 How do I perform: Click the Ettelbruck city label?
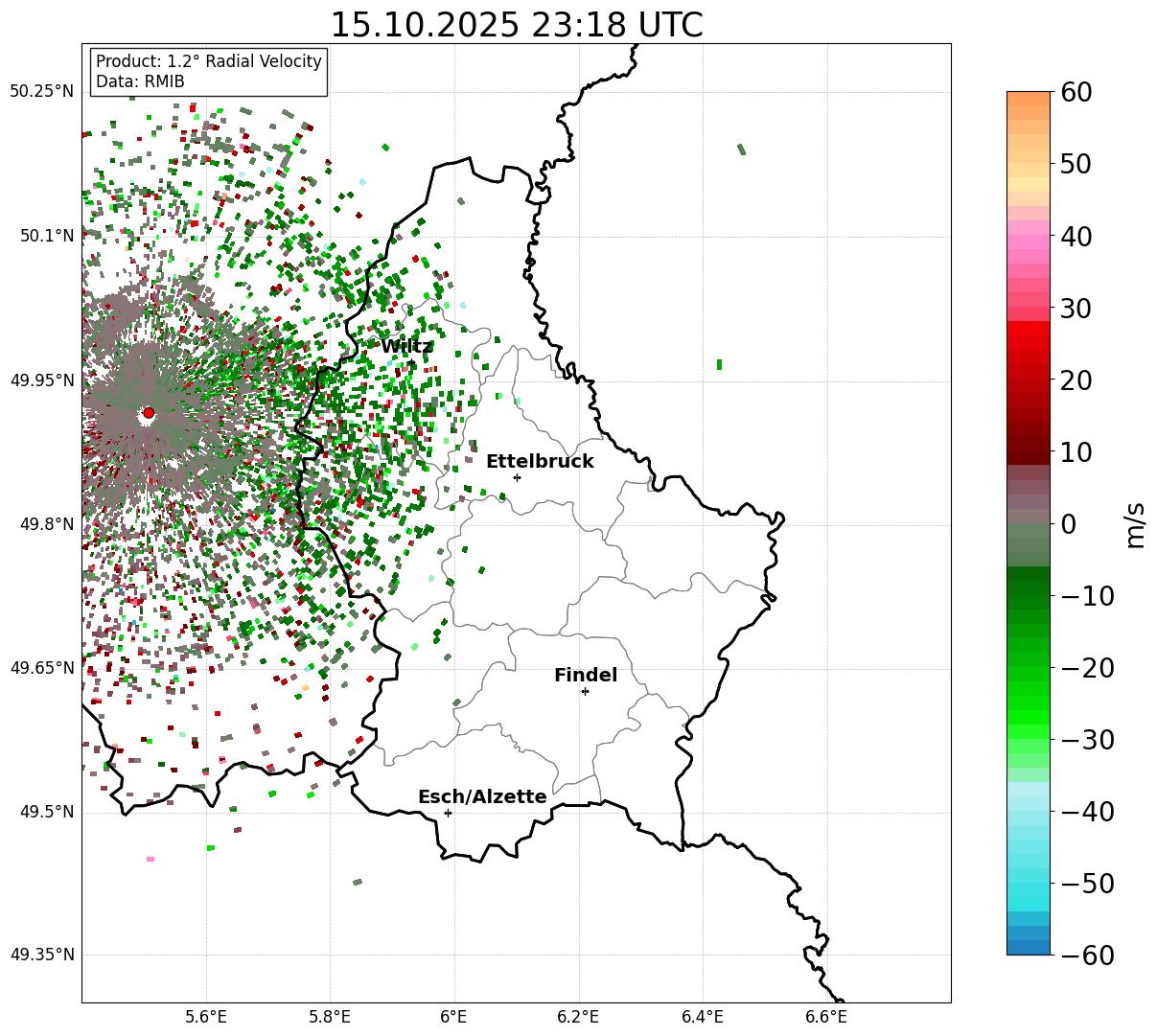tap(540, 461)
